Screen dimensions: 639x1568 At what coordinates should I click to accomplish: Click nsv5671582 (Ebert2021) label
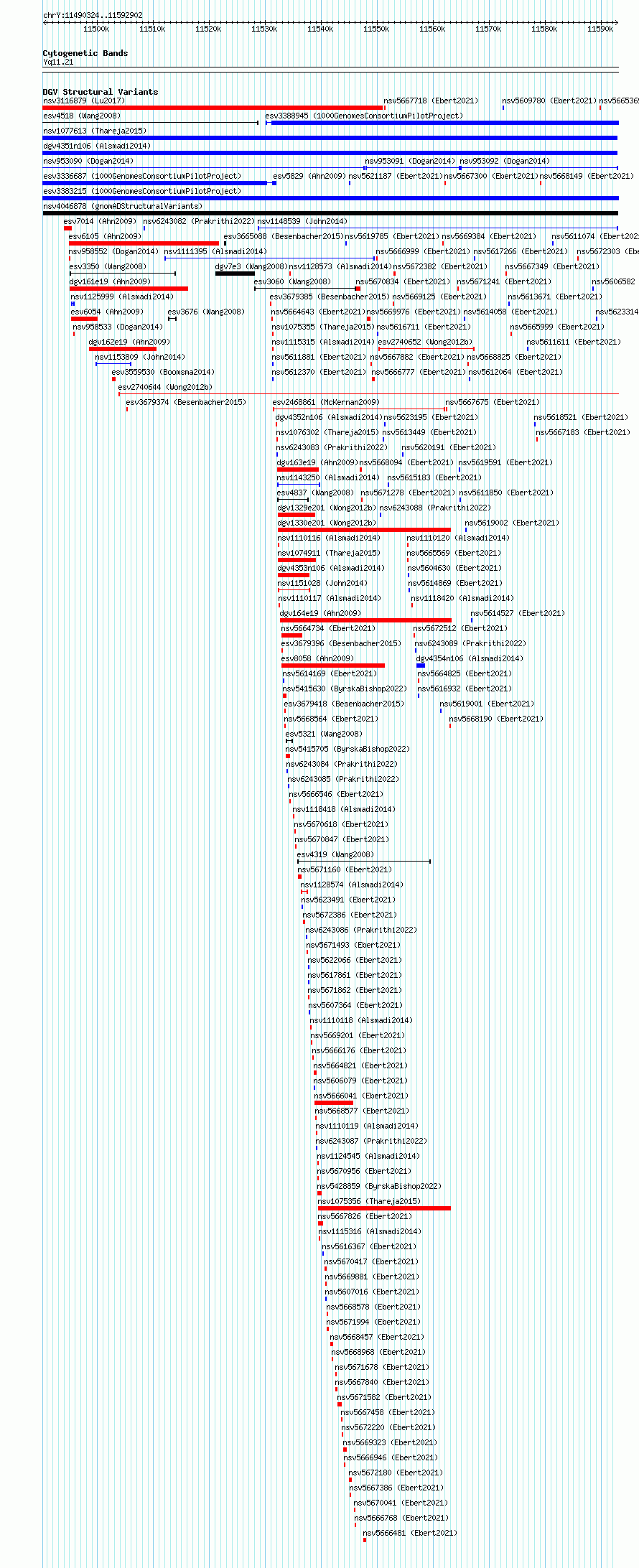coord(384,1397)
